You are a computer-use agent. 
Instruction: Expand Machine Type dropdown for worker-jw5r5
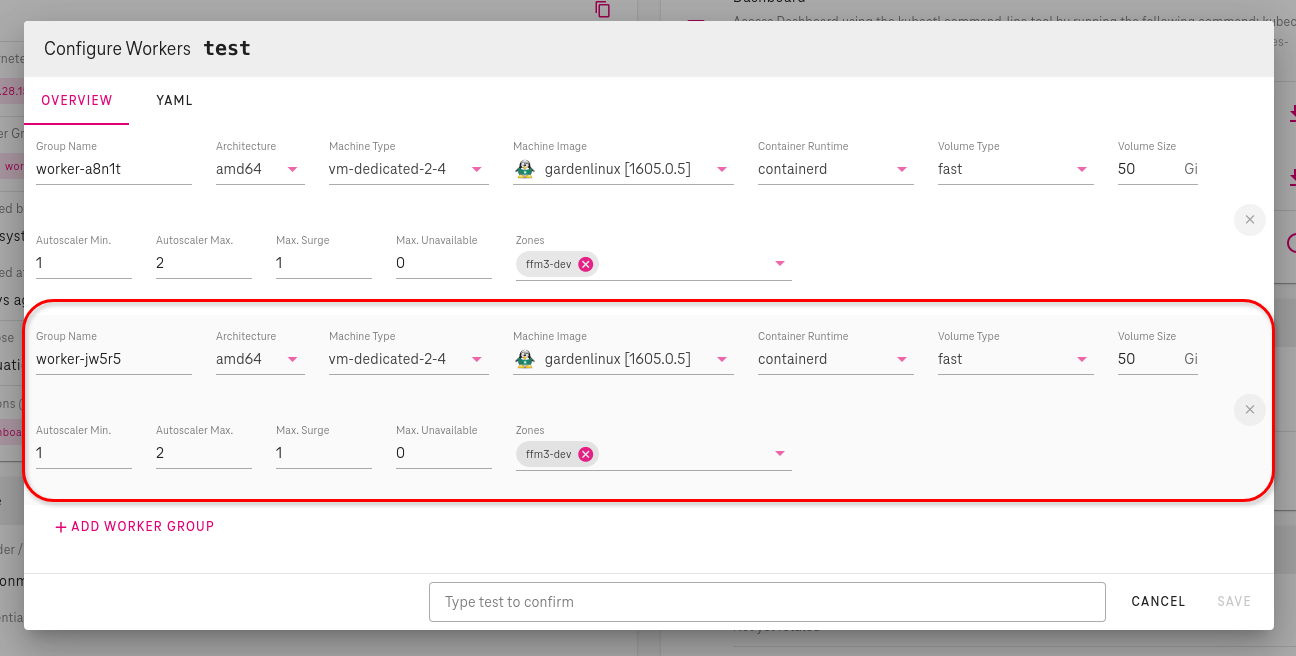point(477,360)
